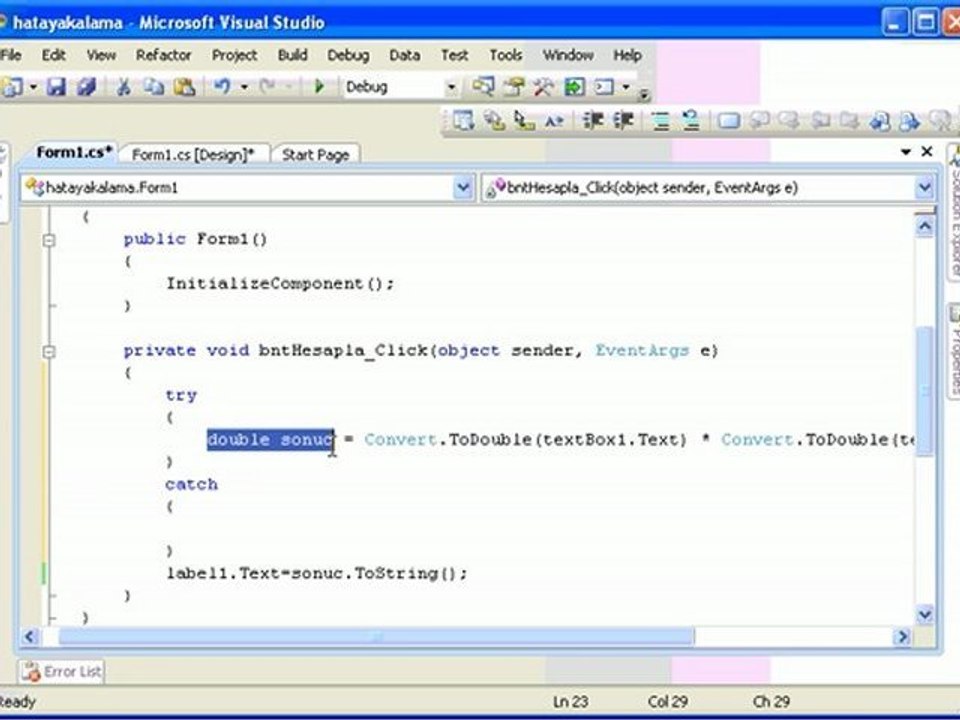Open the Help menu
The width and height of the screenshot is (960, 720).
[628, 55]
